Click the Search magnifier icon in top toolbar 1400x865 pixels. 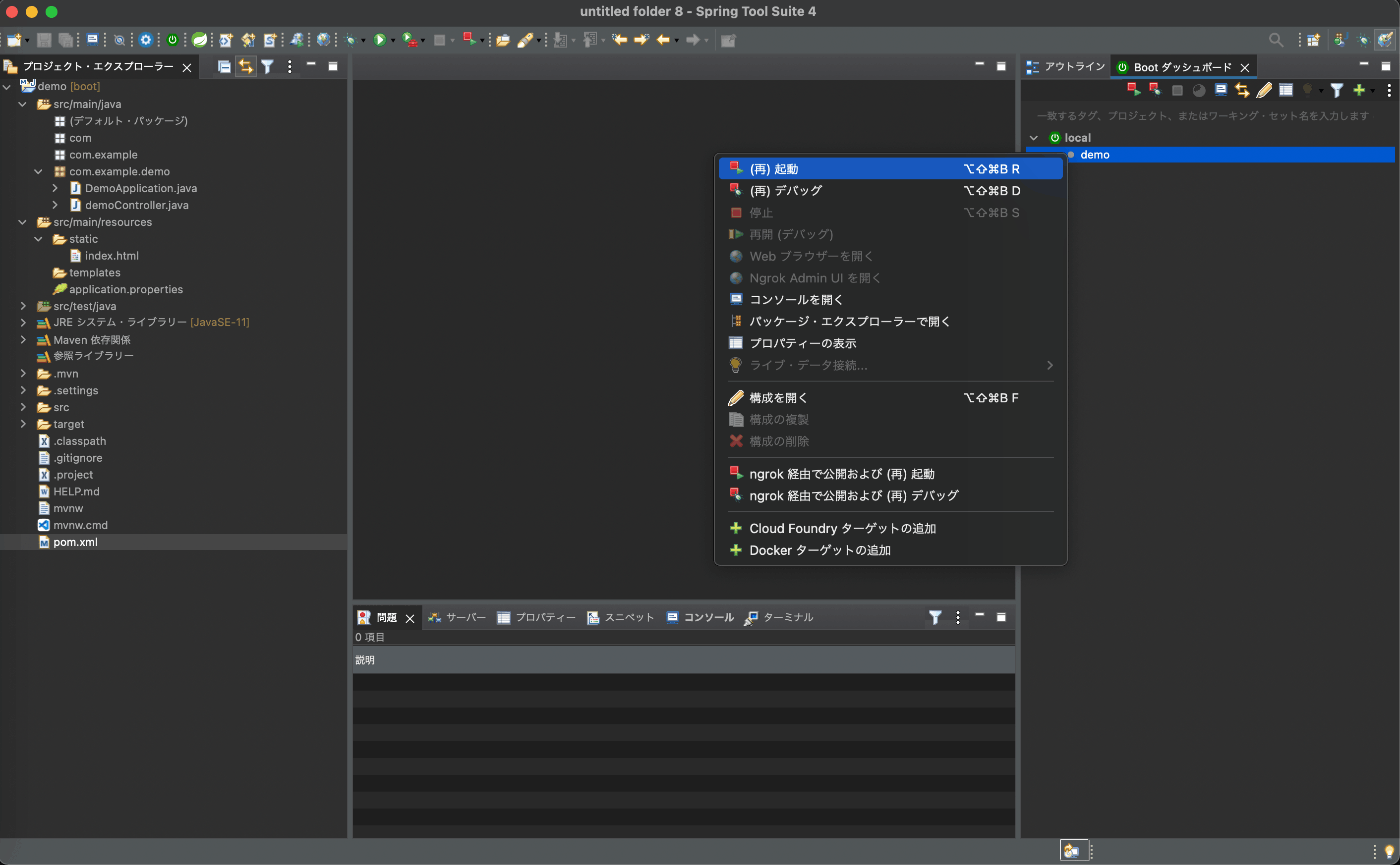tap(1276, 40)
